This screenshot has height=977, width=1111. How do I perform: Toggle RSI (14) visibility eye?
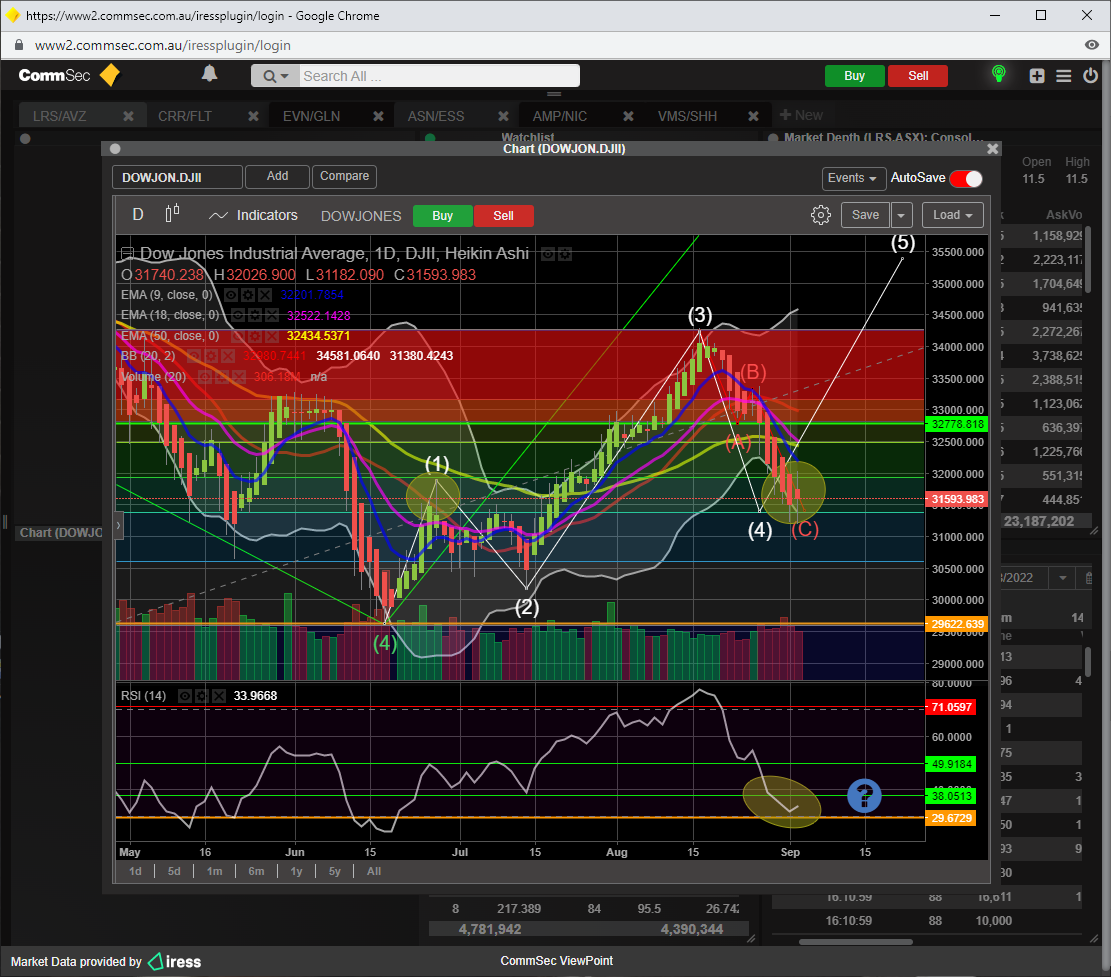[185, 696]
